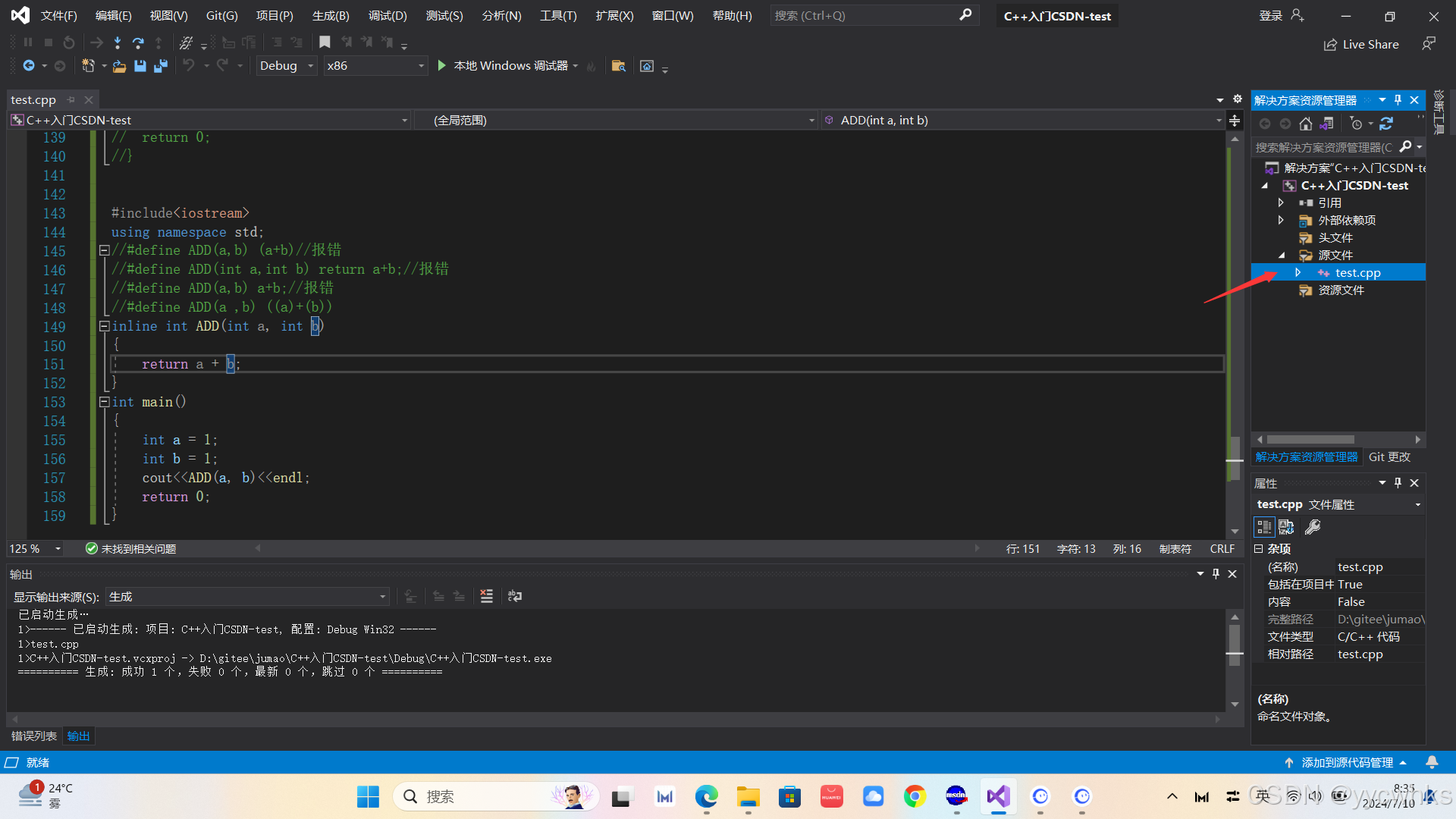
Task: Expand the 外部依赖项 tree node
Action: [1282, 220]
